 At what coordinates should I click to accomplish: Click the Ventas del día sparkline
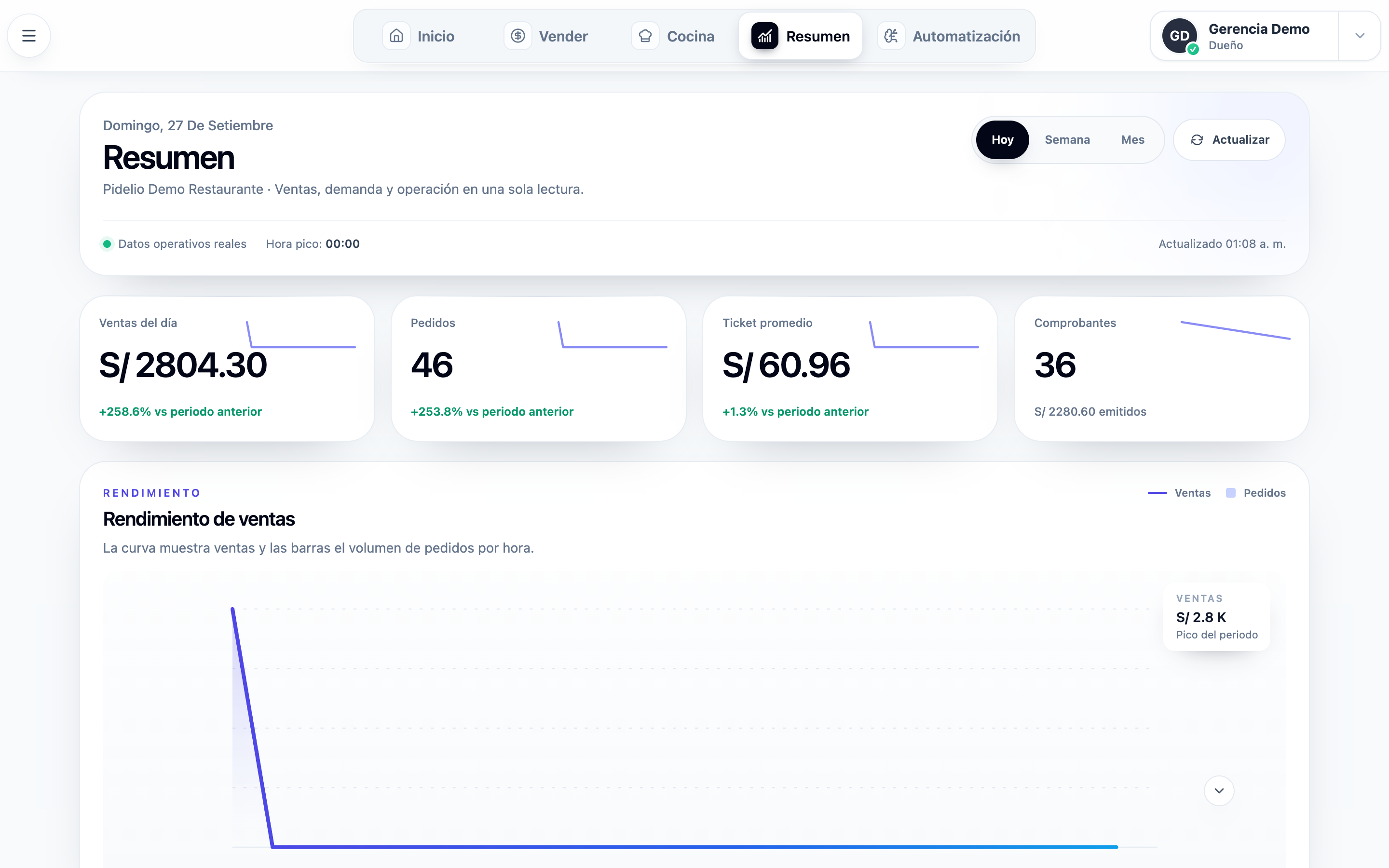301,335
